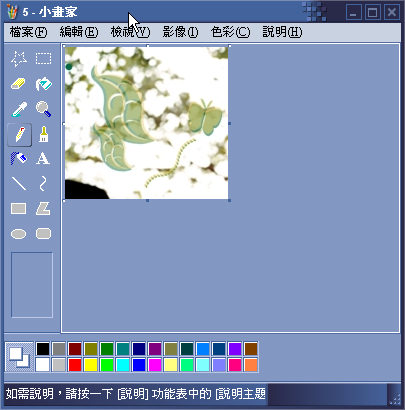Activate the Pick Color eyedropper tool
The height and width of the screenshot is (410, 405).
19,109
